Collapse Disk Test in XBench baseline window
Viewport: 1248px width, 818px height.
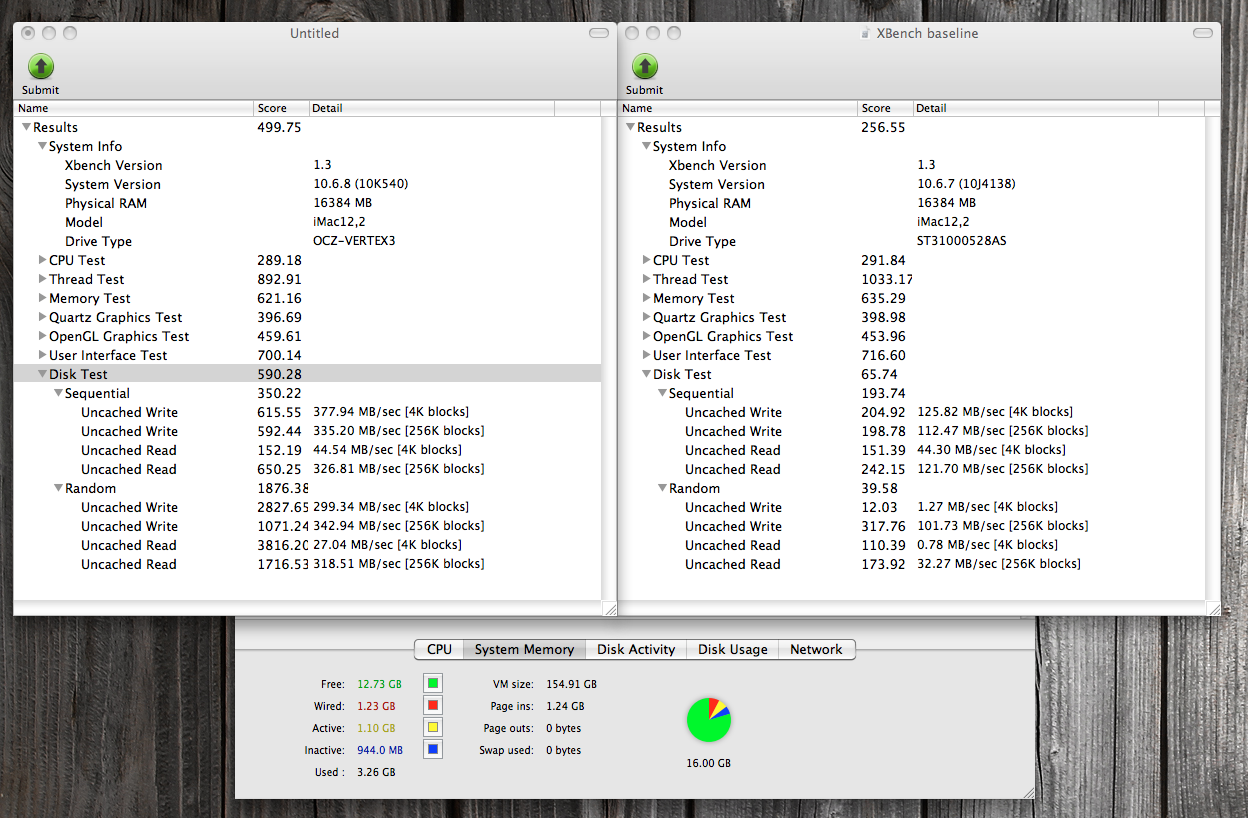click(x=646, y=374)
